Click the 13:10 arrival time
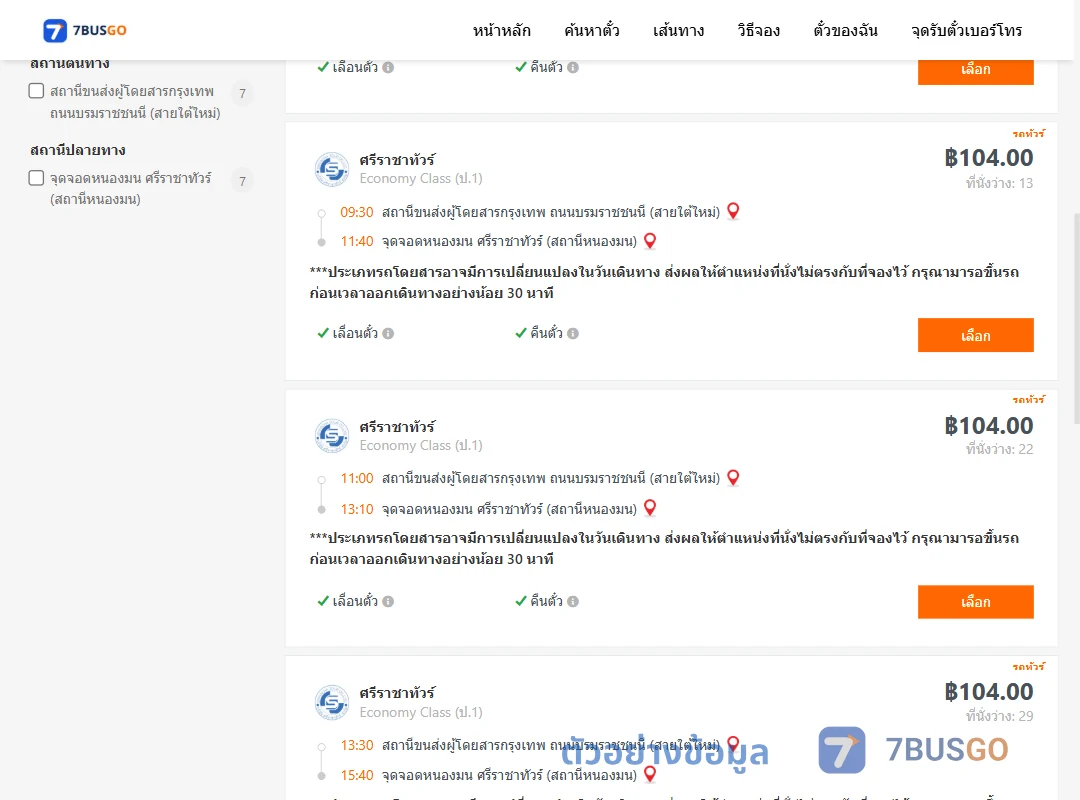Screen dimensions: 1080x800 pyautogui.click(x=357, y=509)
